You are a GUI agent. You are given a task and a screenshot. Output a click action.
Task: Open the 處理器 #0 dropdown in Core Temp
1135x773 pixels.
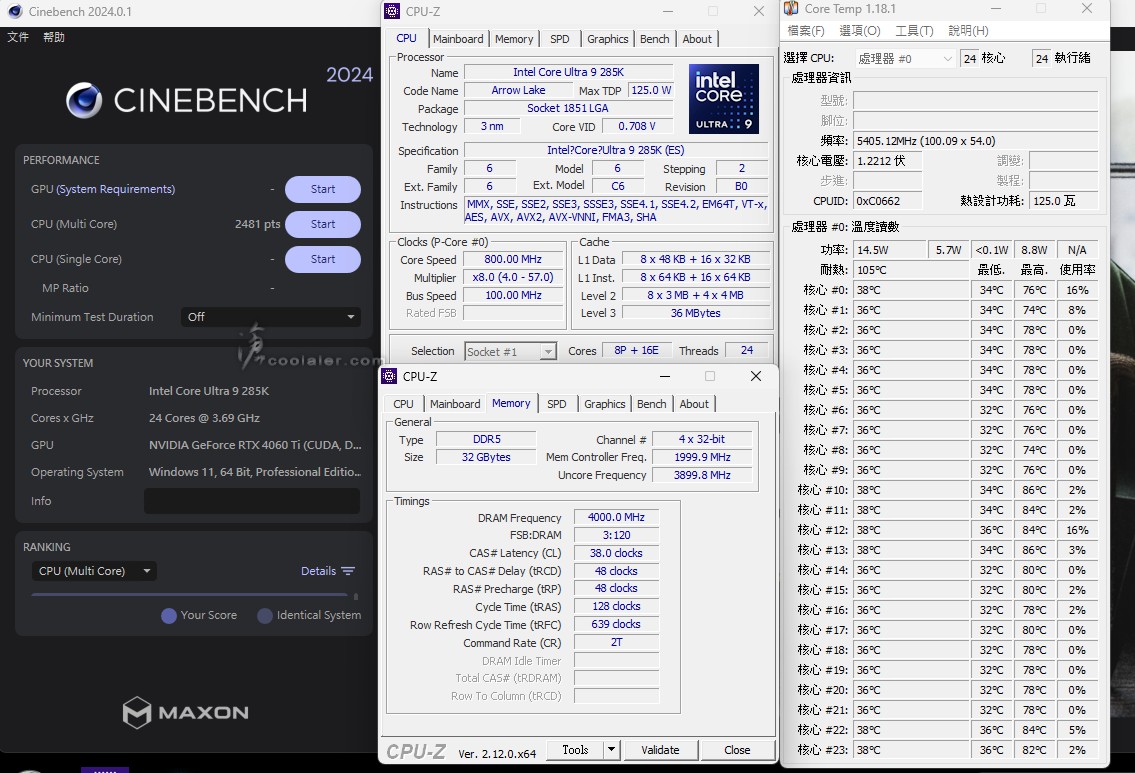point(905,59)
